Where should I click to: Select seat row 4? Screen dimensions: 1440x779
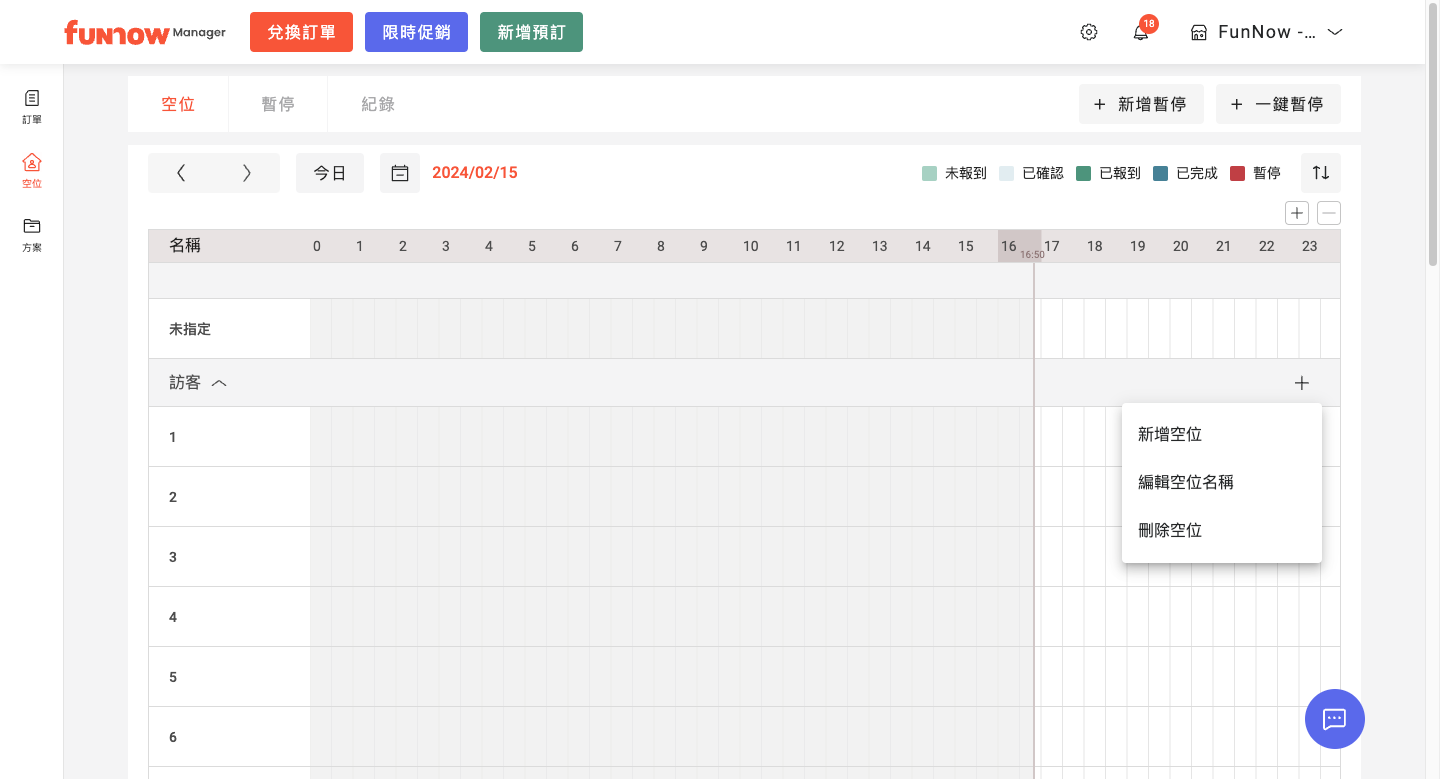tap(173, 617)
